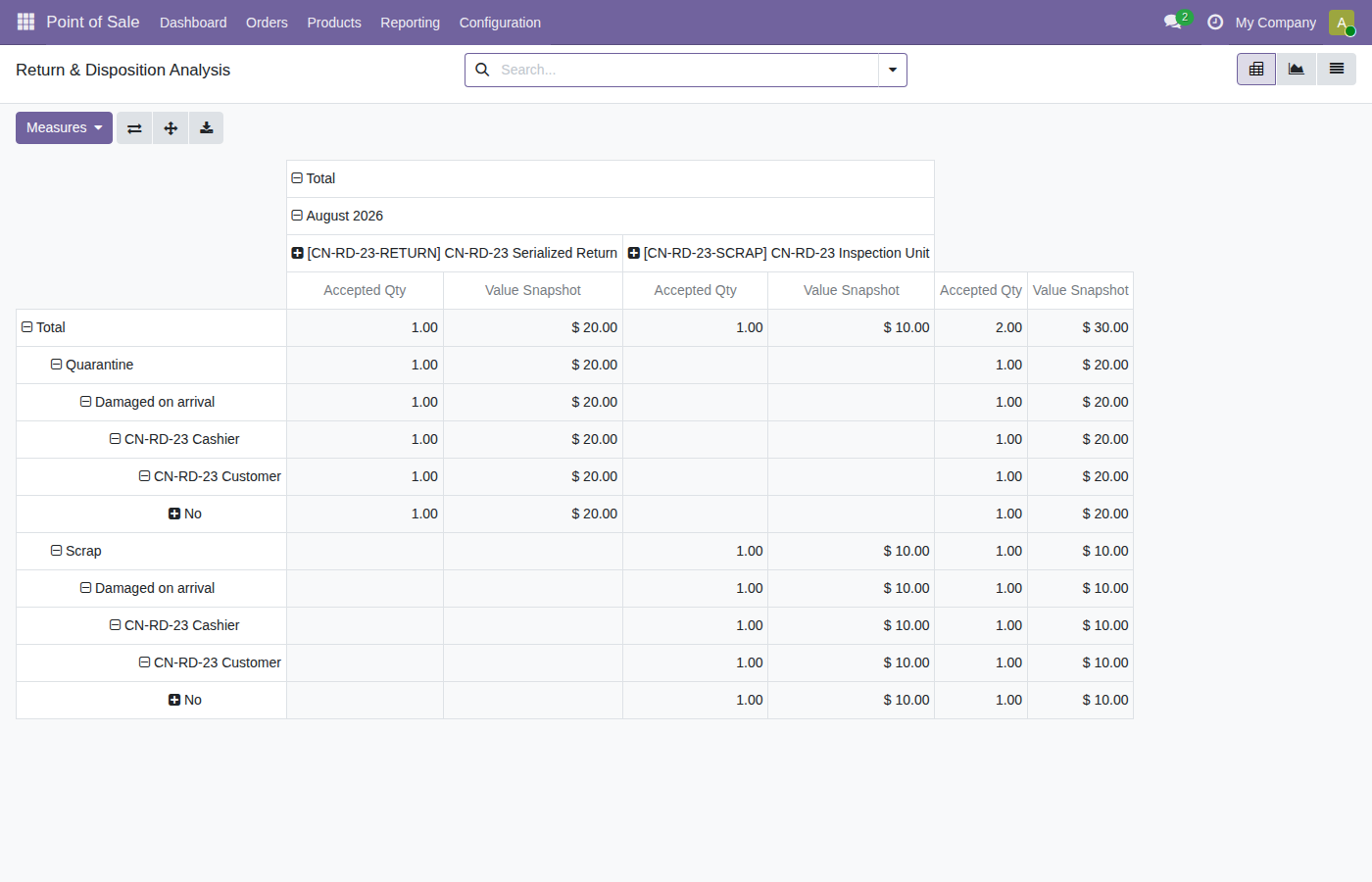Switch to pivot table view
Viewport: 1372px width, 882px height.
pos(1256,70)
